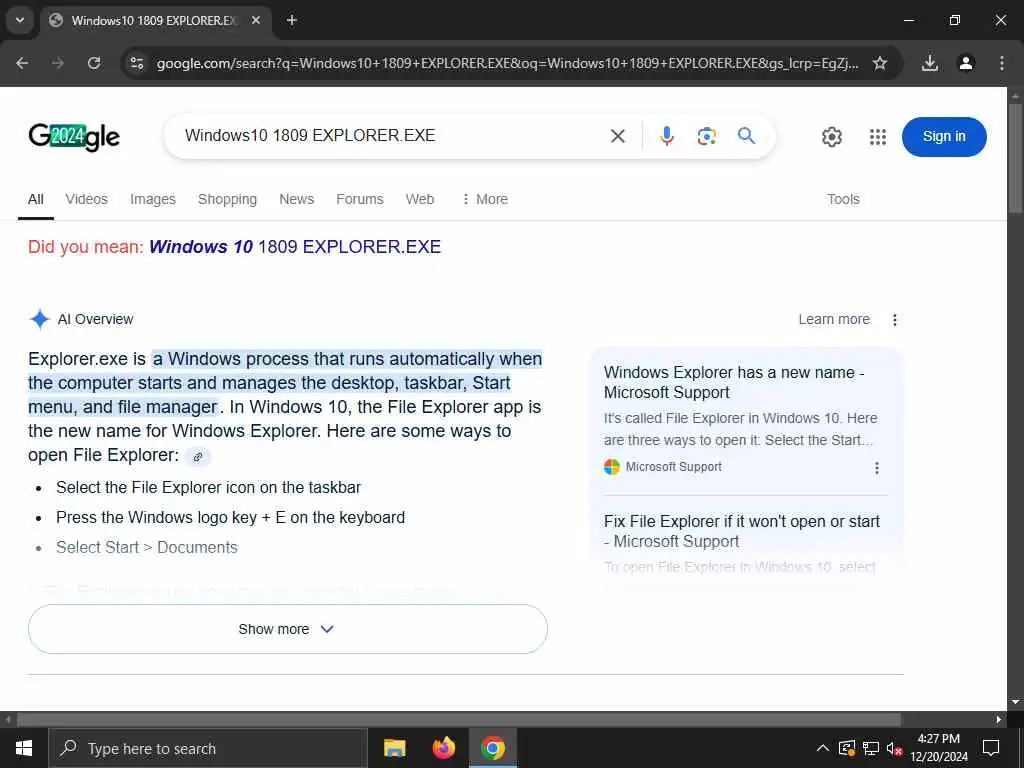This screenshot has width=1024, height=768.
Task: Bookmark this page with the star
Action: (x=880, y=63)
